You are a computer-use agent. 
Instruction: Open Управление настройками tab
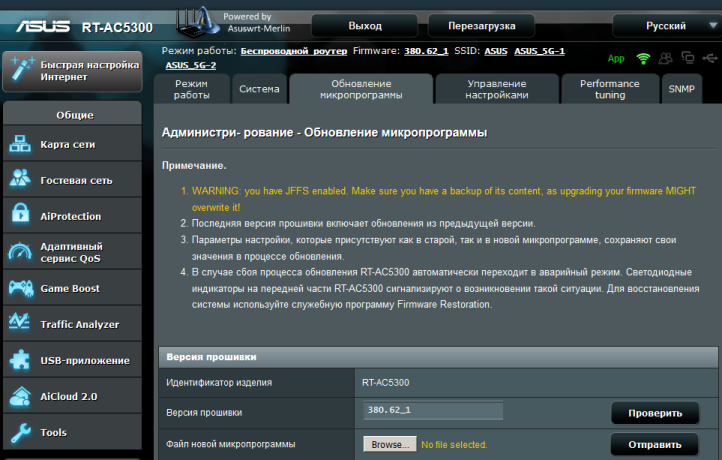(497, 89)
